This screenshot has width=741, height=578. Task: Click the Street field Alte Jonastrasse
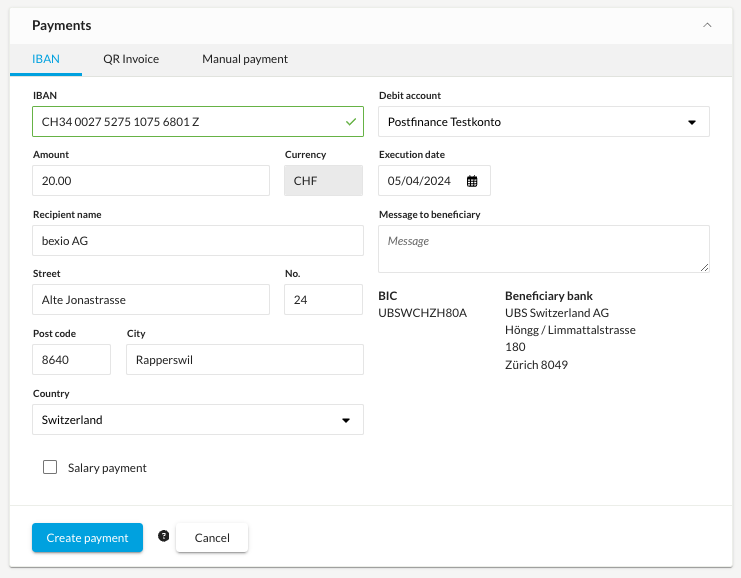151,300
